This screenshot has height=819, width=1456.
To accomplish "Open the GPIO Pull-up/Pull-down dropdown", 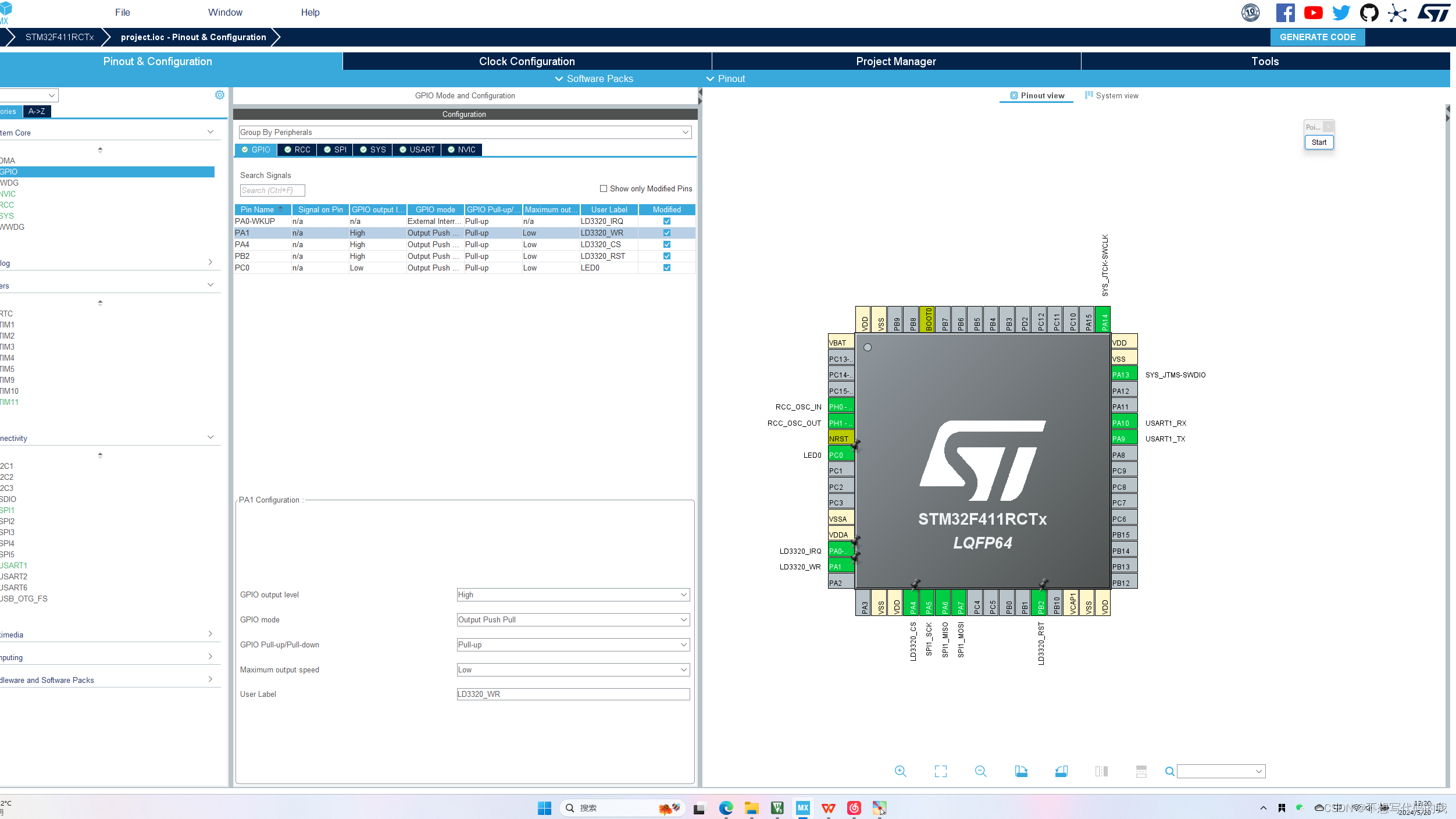I will [573, 644].
